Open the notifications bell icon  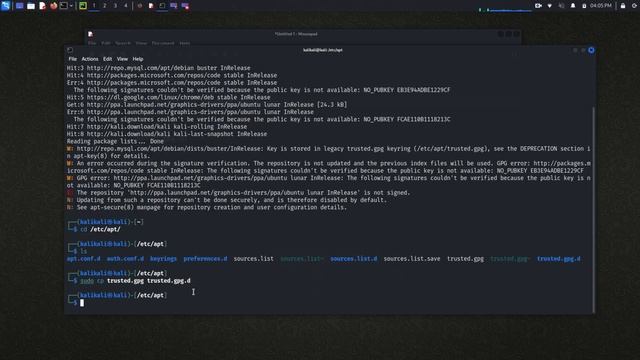(573, 6)
